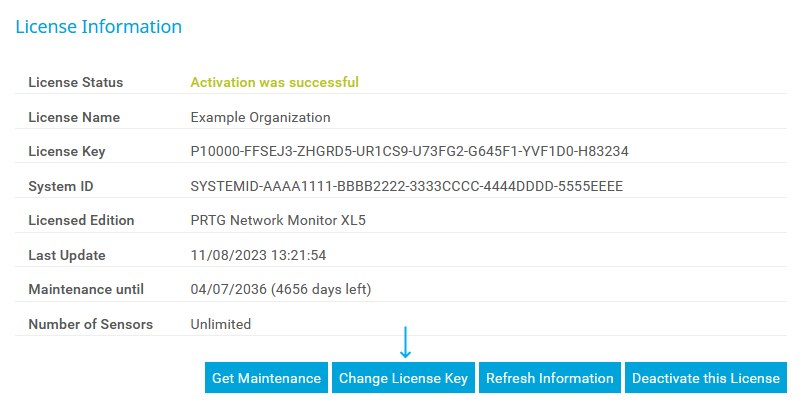The image size is (805, 408).
Task: Click Deactivate this License button
Action: coord(705,378)
